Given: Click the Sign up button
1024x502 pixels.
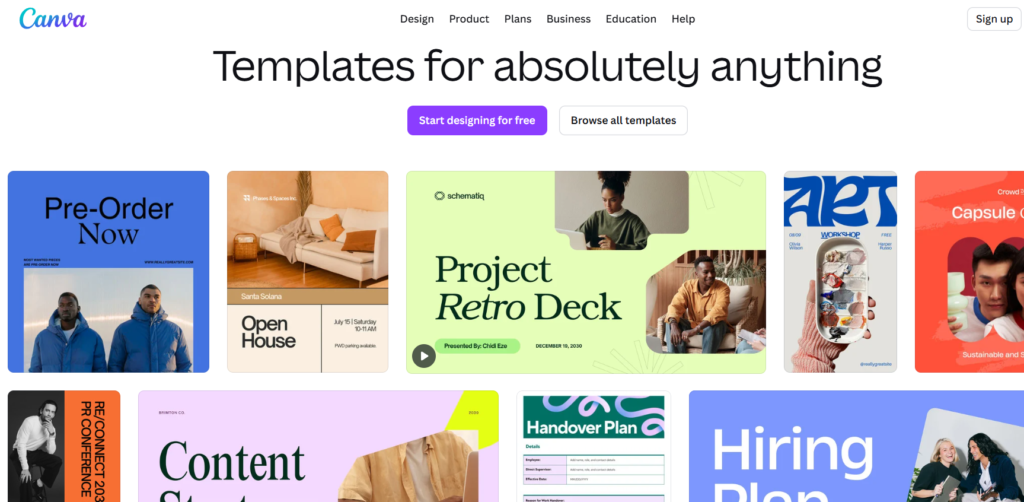Looking at the screenshot, I should point(994,19).
